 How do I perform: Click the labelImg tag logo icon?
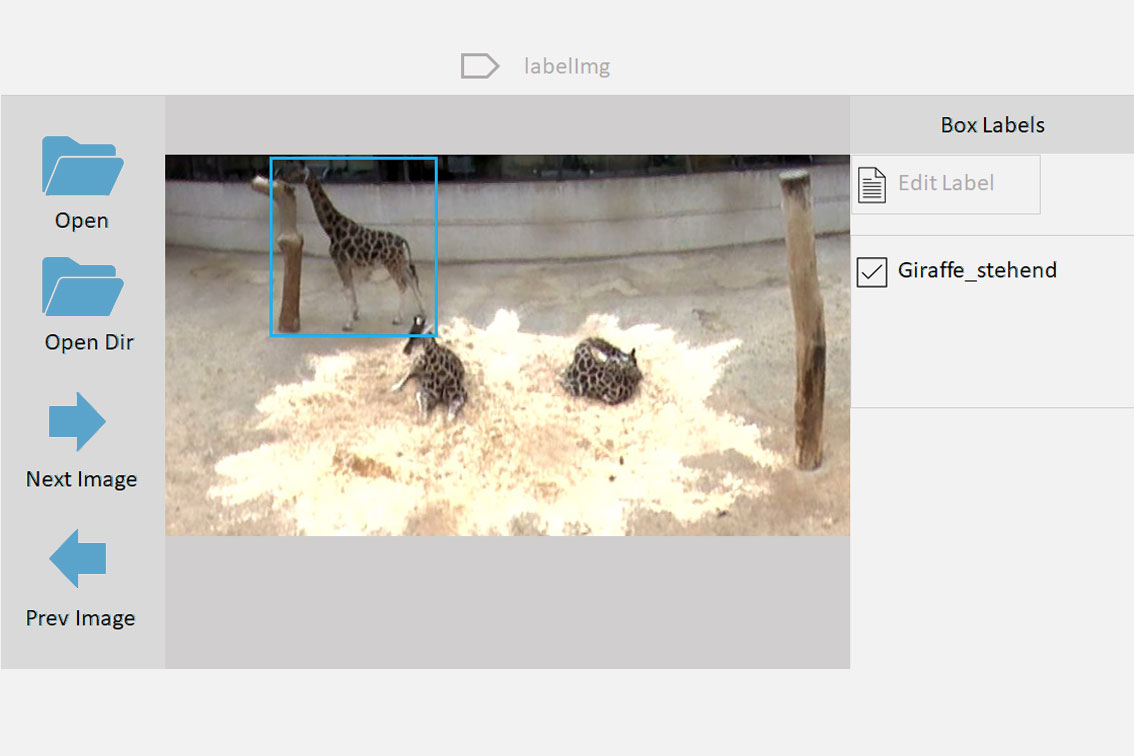coord(479,67)
